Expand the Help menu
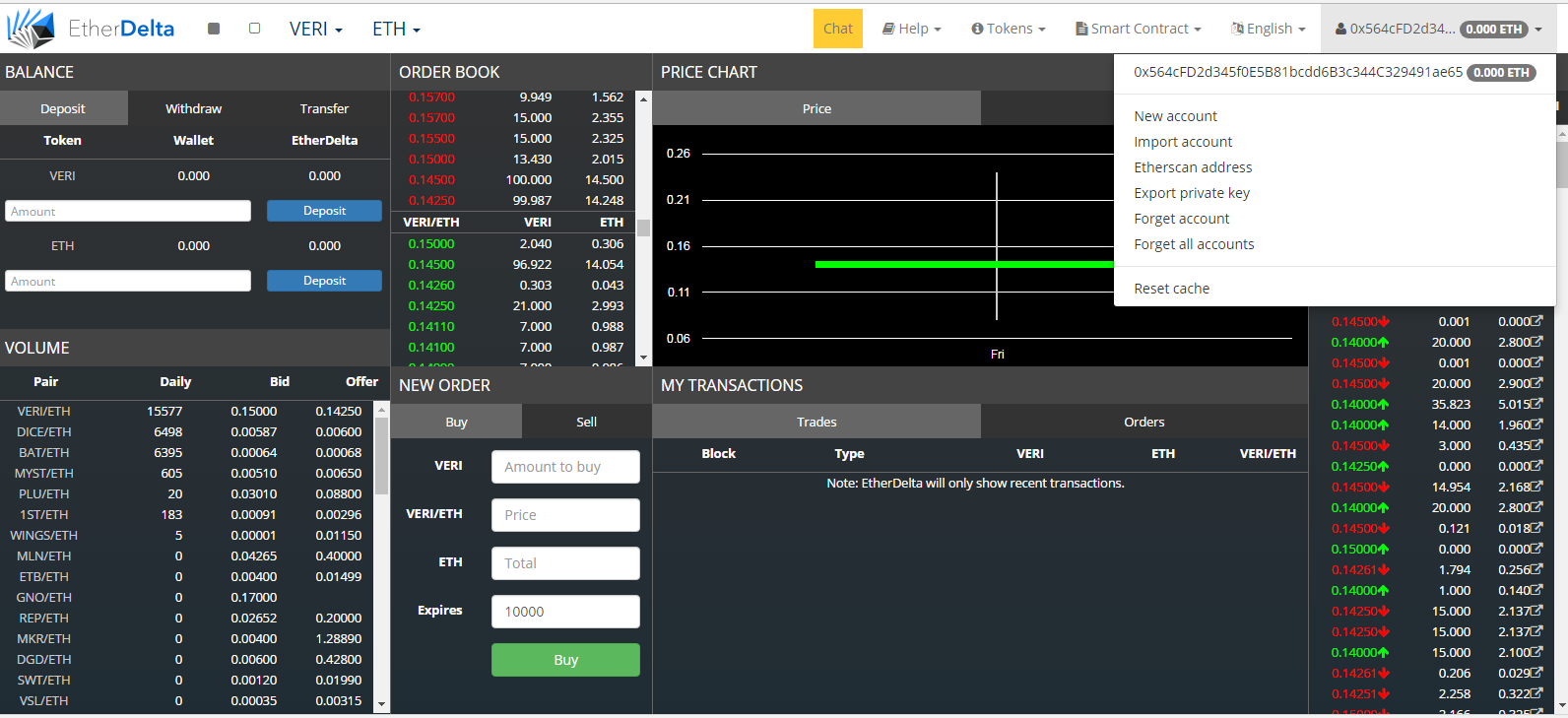Screen dimensions: 1568x718 pyautogui.click(x=911, y=29)
